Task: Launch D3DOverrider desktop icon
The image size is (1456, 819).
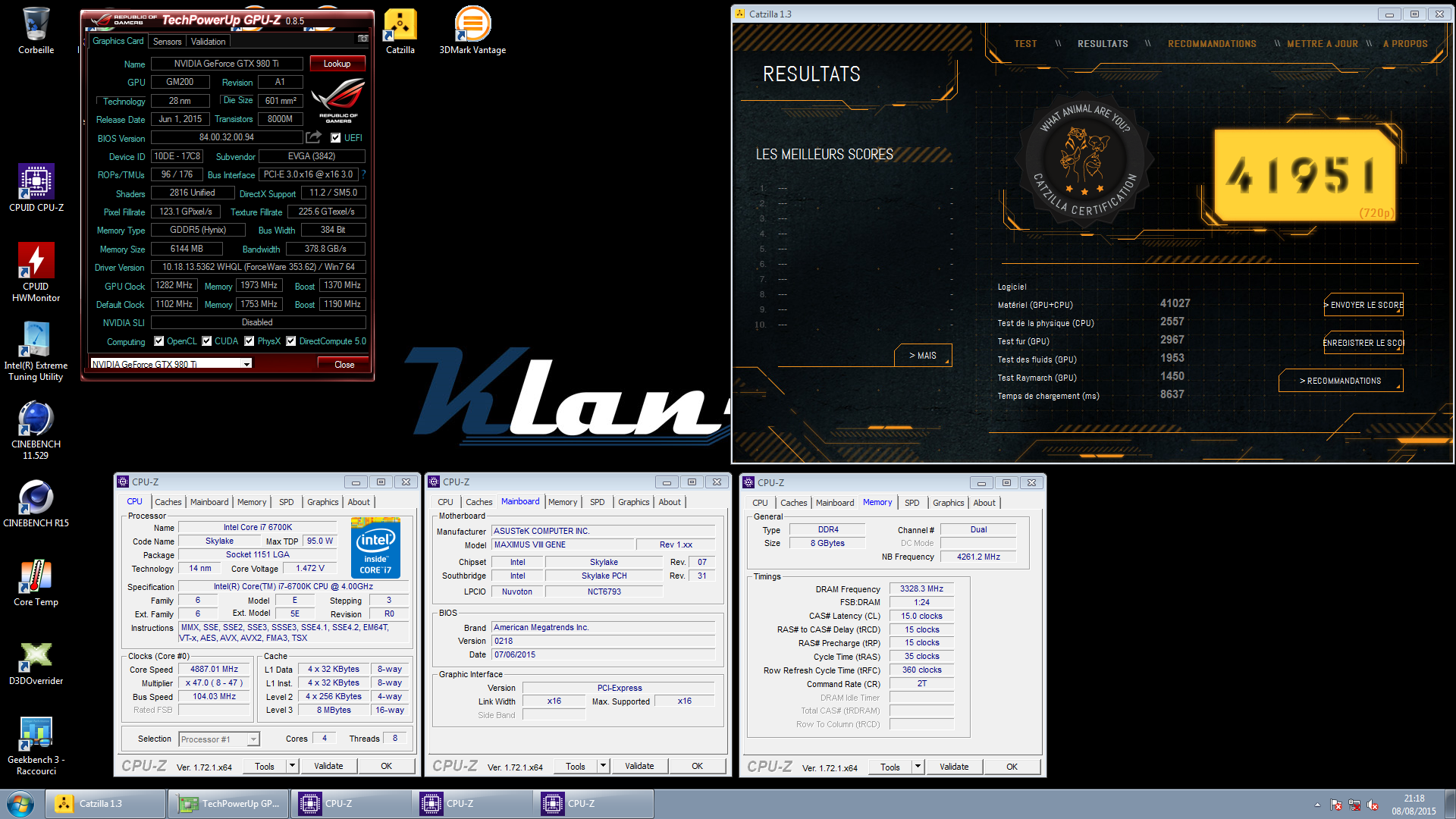Action: point(36,661)
